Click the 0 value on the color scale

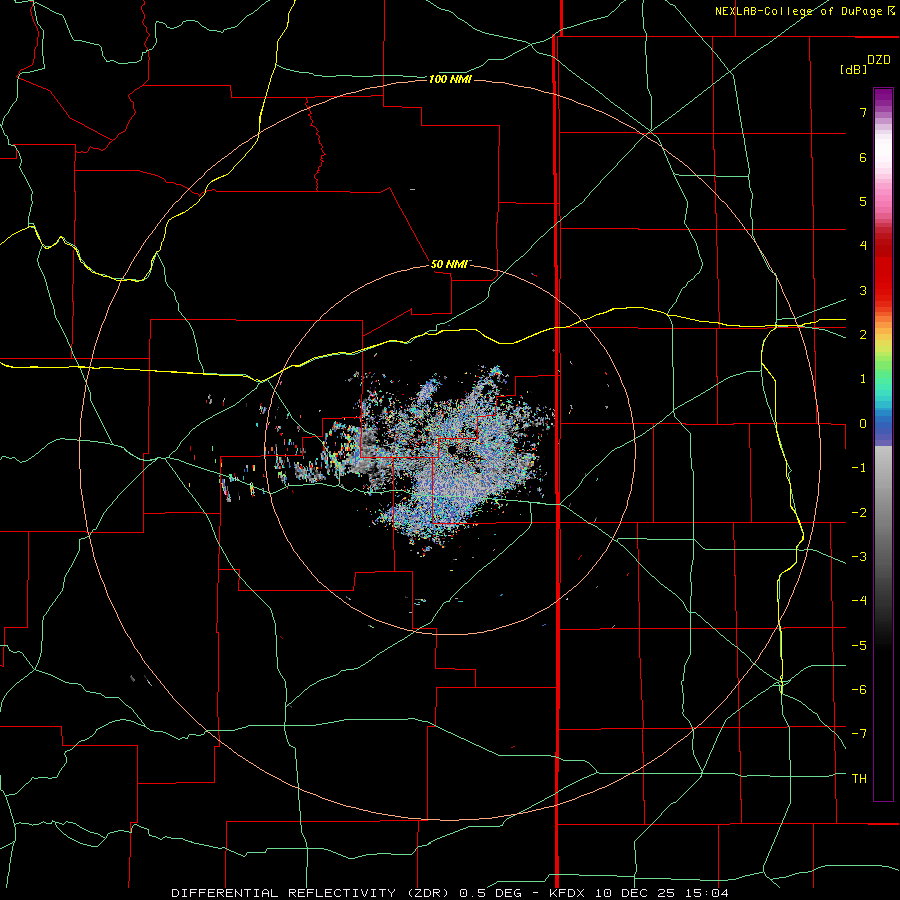(x=863, y=424)
